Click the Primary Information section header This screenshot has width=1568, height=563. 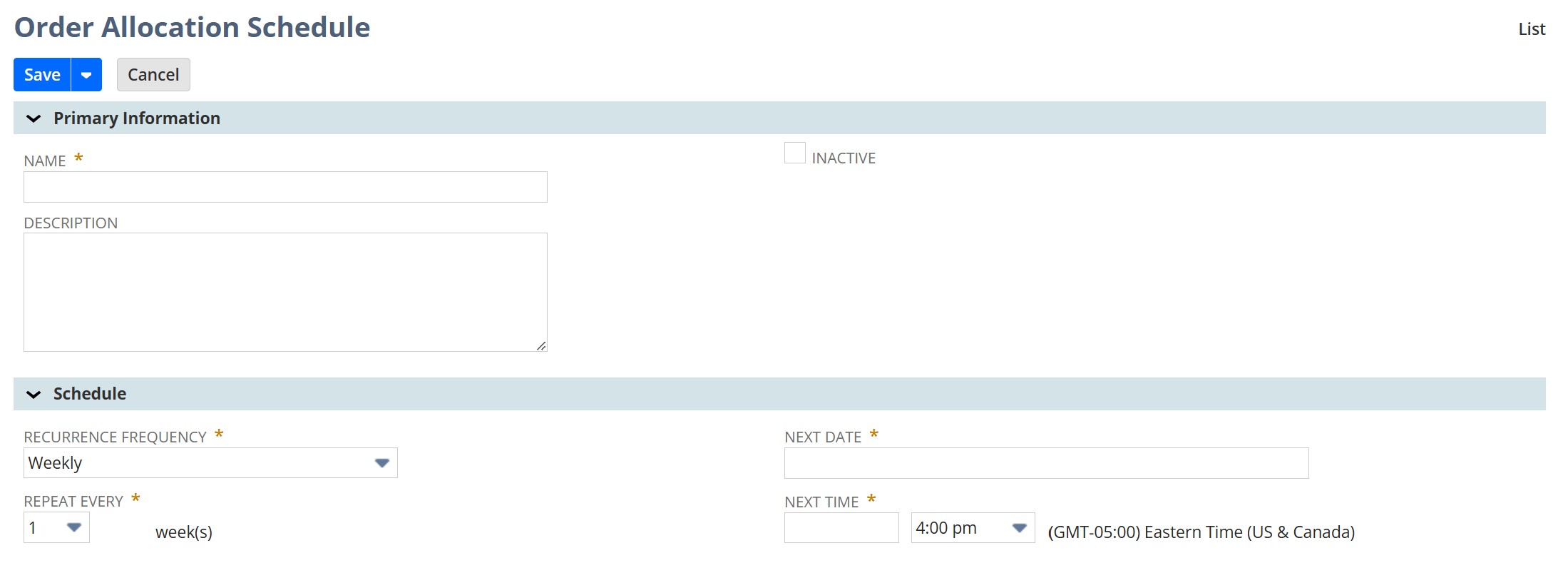[137, 118]
